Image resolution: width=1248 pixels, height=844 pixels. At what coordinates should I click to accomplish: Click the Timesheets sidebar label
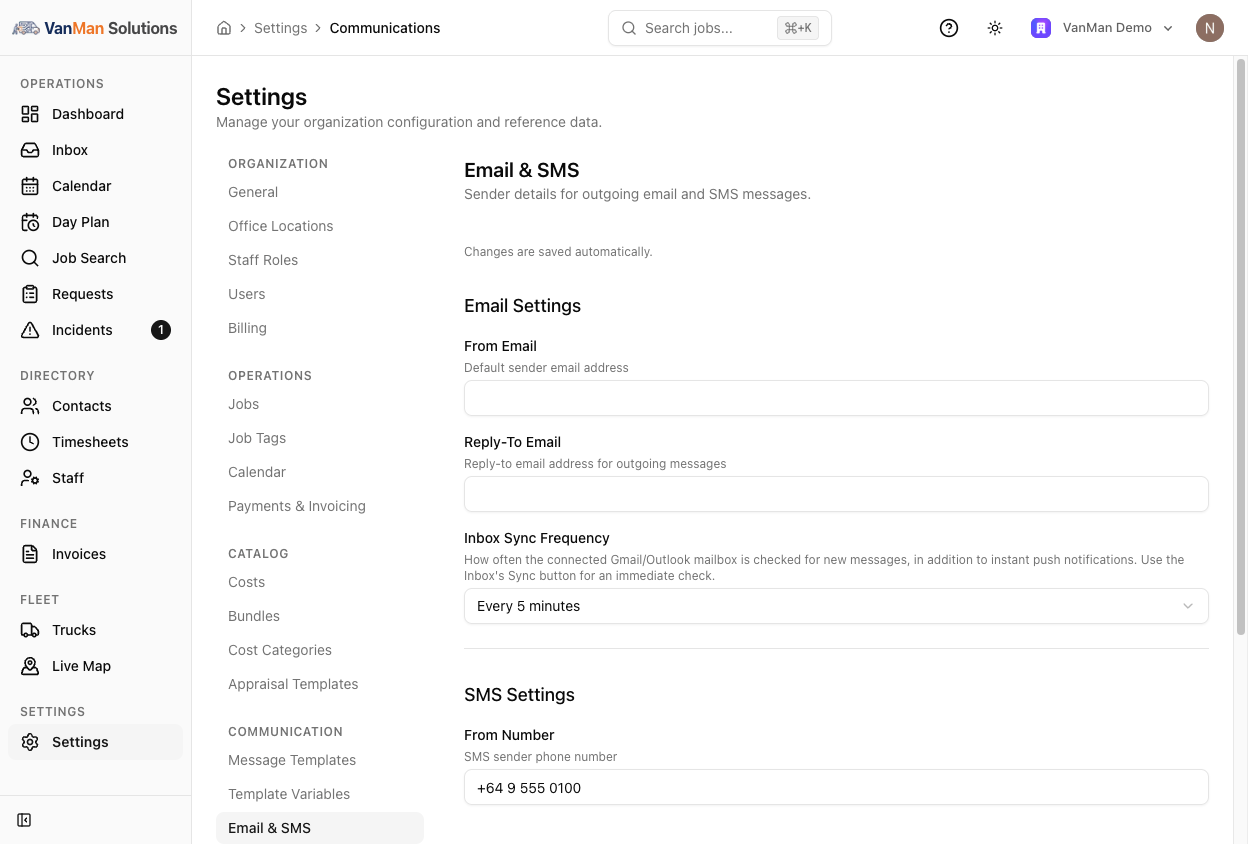click(x=90, y=442)
